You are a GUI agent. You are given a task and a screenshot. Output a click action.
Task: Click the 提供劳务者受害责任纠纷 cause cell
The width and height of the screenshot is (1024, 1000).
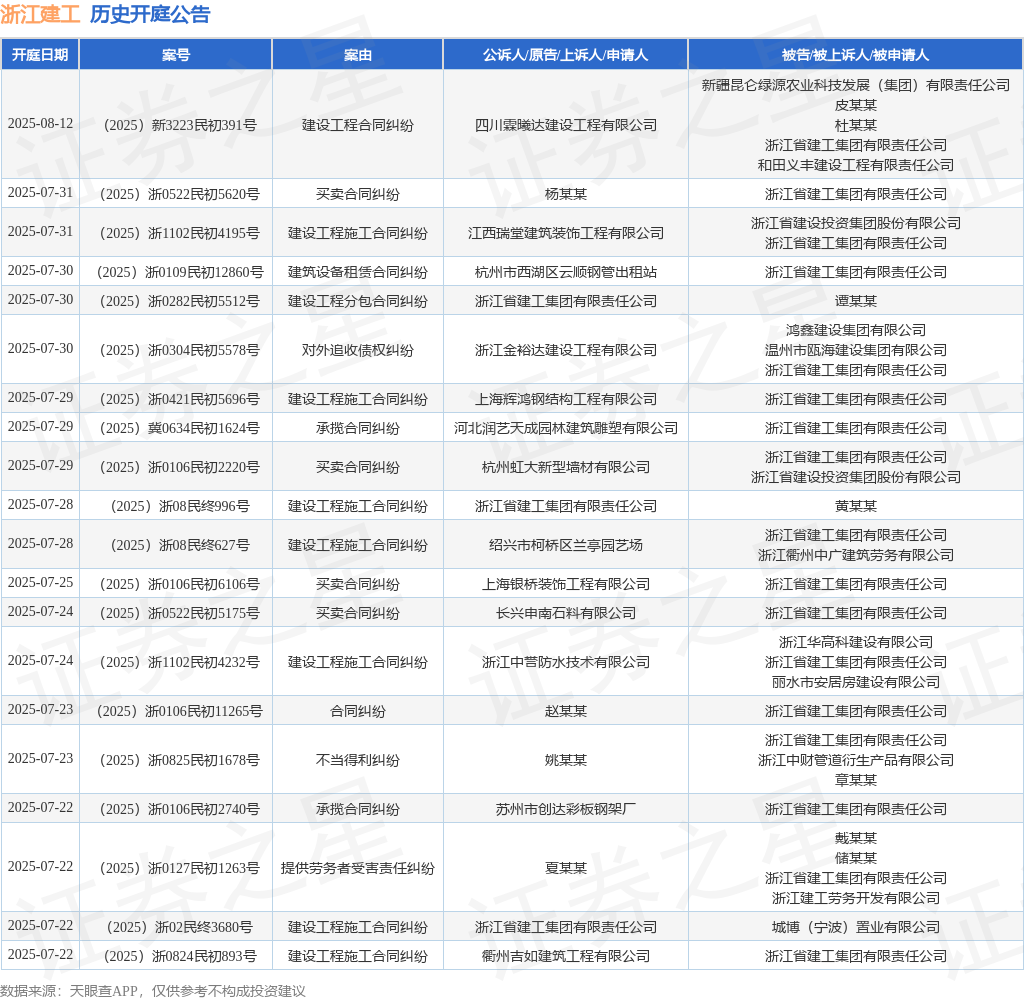point(358,868)
